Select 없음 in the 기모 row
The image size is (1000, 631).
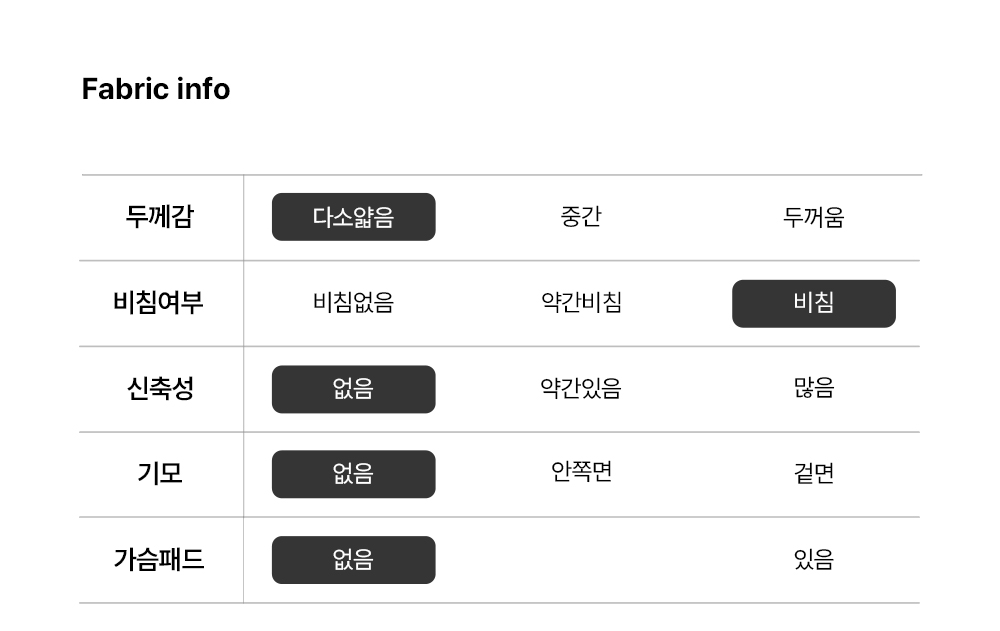point(353,474)
